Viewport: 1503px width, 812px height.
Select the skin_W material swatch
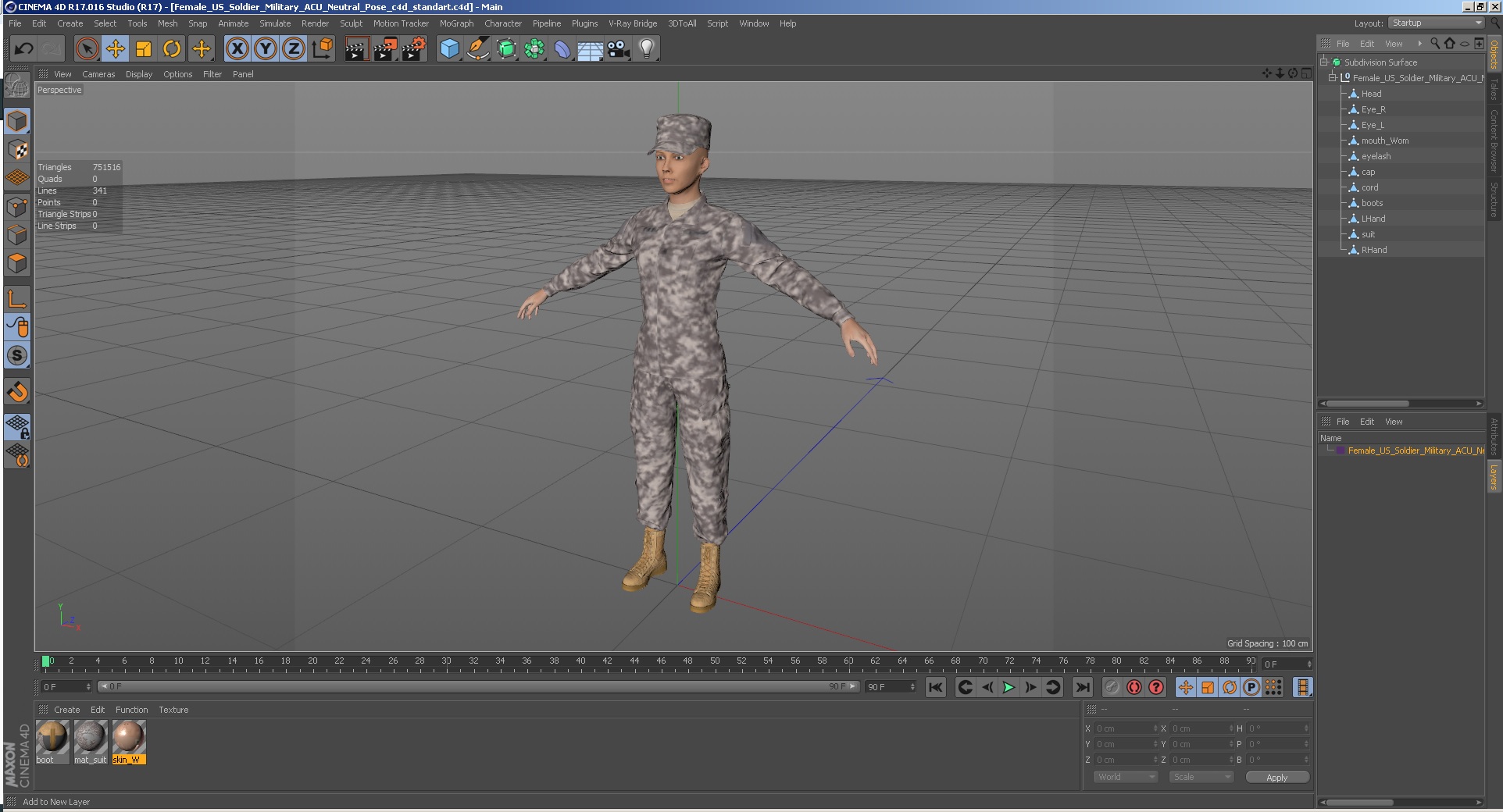pos(129,742)
